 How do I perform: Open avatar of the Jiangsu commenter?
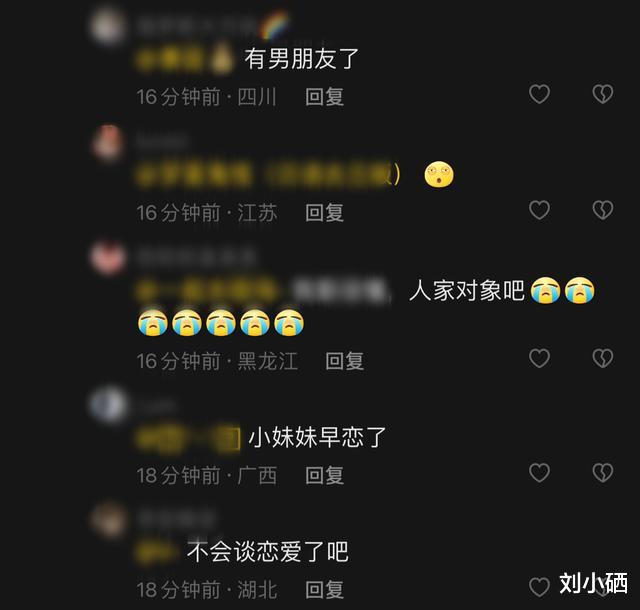pyautogui.click(x=107, y=142)
